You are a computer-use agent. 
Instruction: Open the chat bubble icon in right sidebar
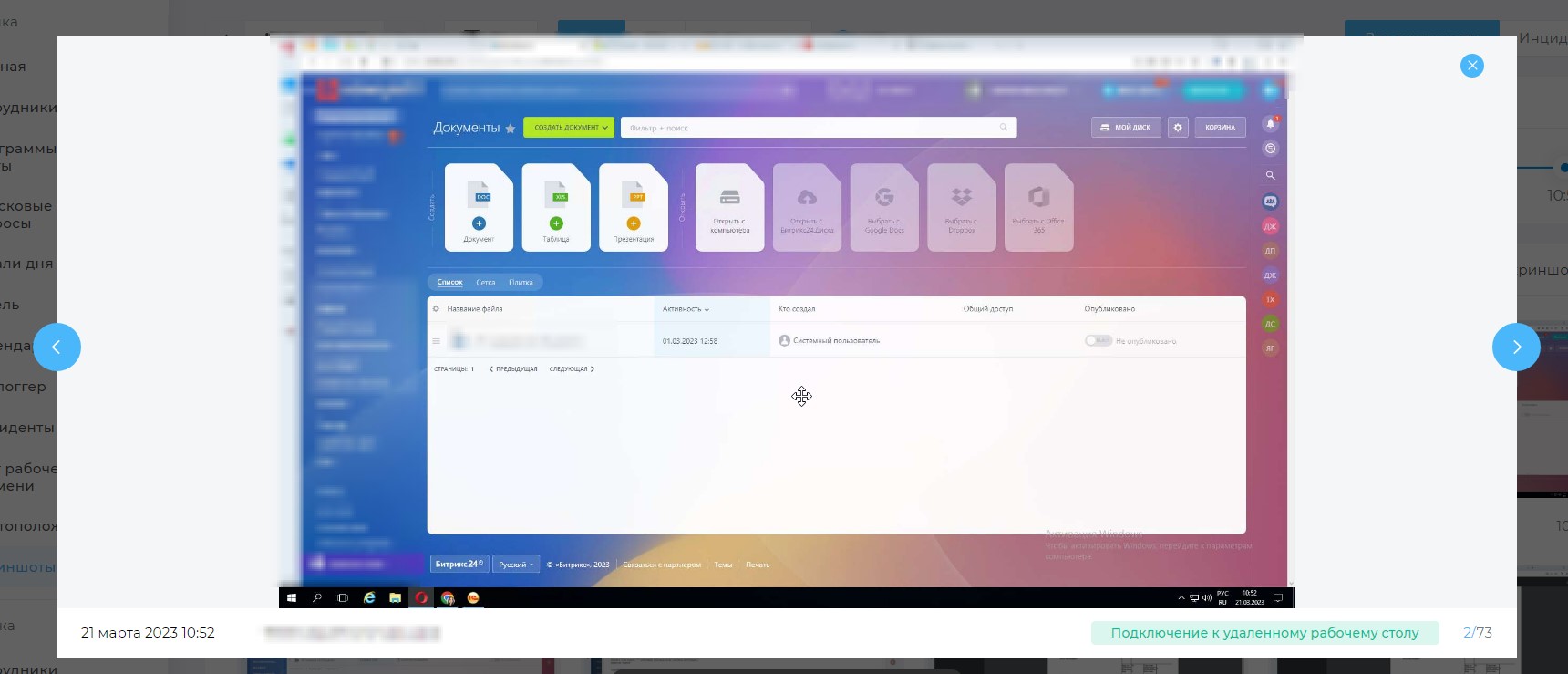coord(1270,149)
